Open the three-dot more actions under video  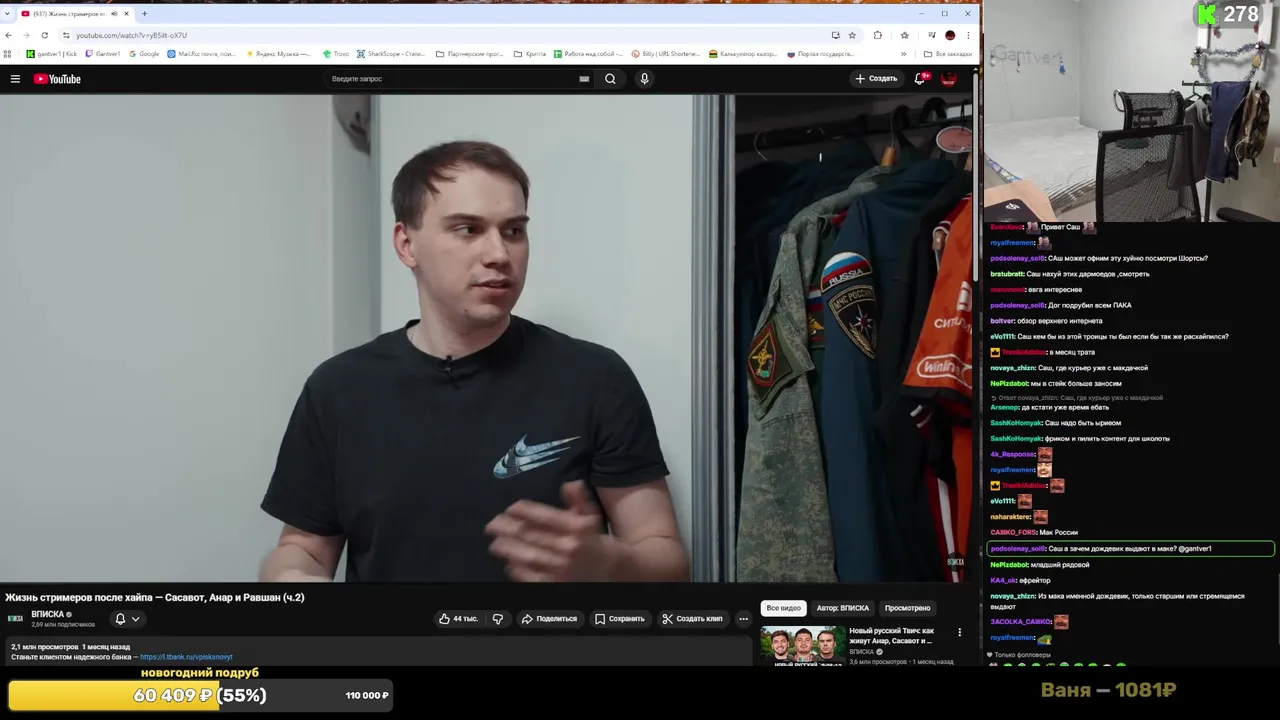click(x=743, y=619)
